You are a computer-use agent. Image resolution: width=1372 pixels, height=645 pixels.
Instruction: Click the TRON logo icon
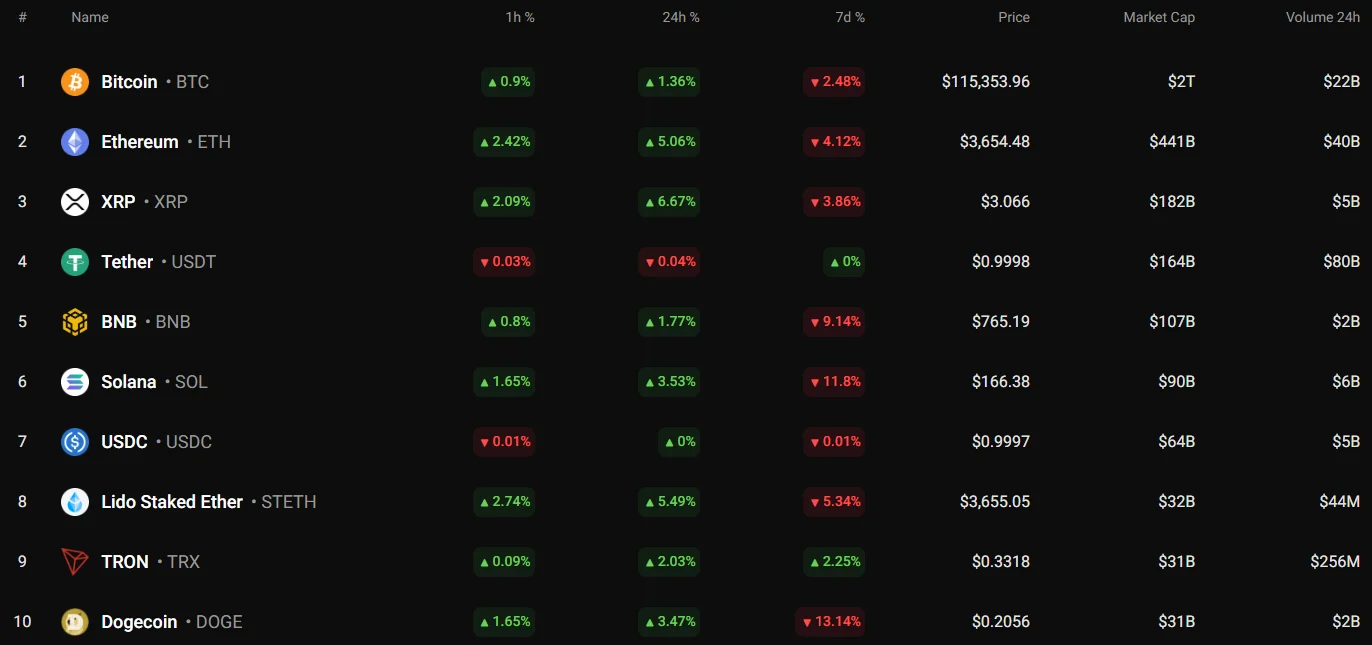point(75,562)
